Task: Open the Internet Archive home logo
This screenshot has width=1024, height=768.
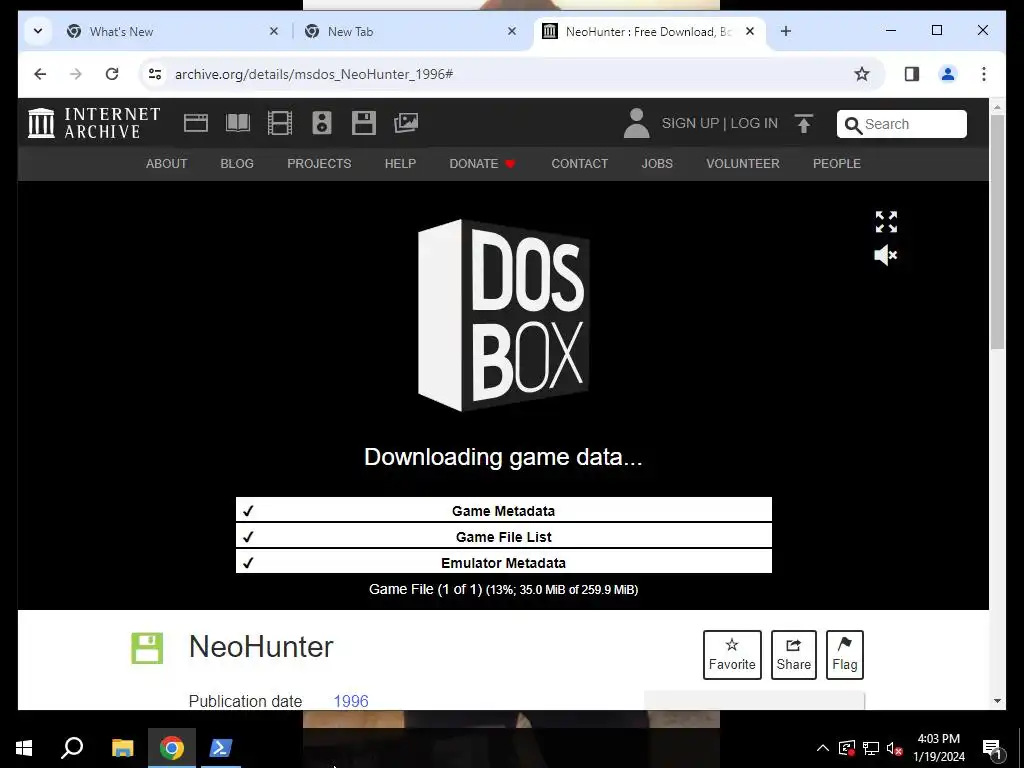Action: coord(94,123)
